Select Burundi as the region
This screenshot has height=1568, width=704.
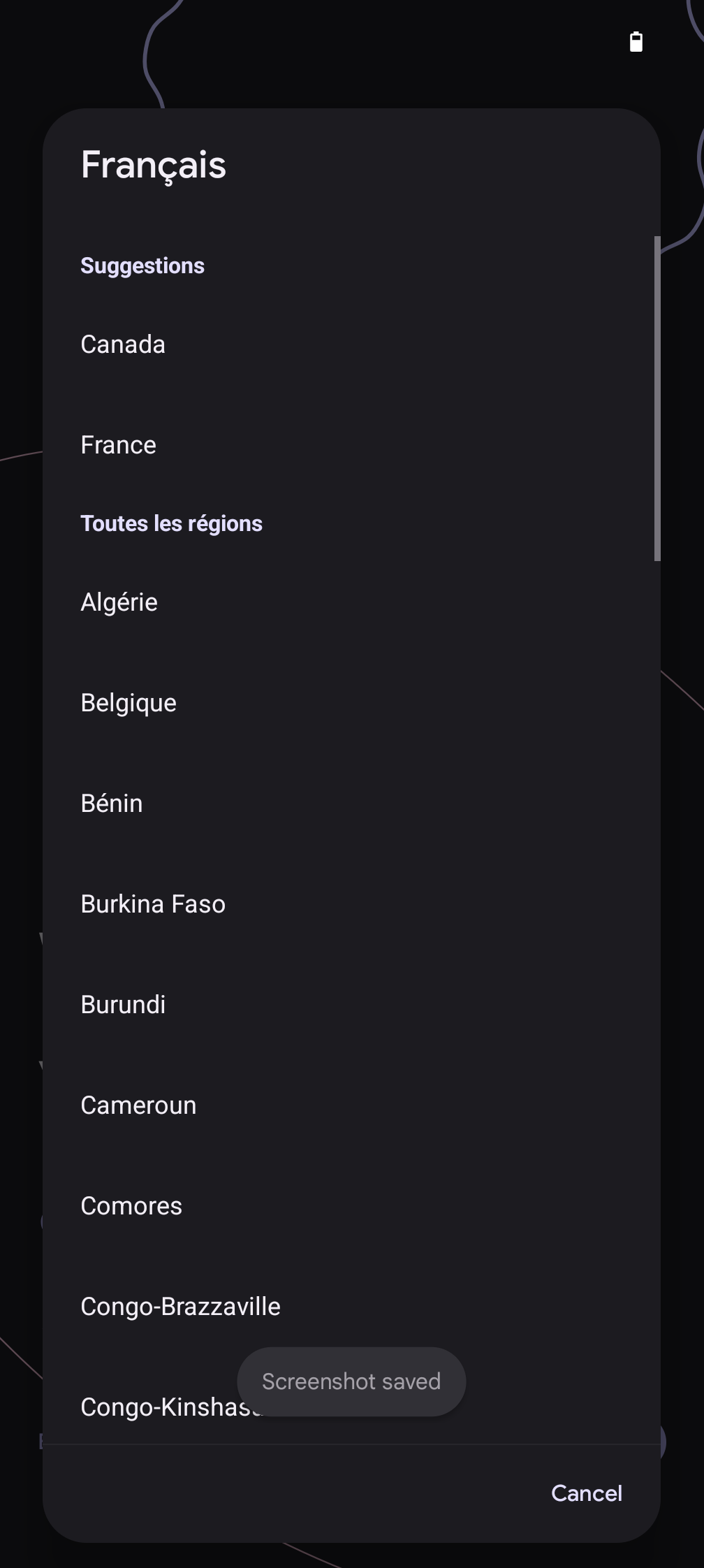[x=124, y=1005]
